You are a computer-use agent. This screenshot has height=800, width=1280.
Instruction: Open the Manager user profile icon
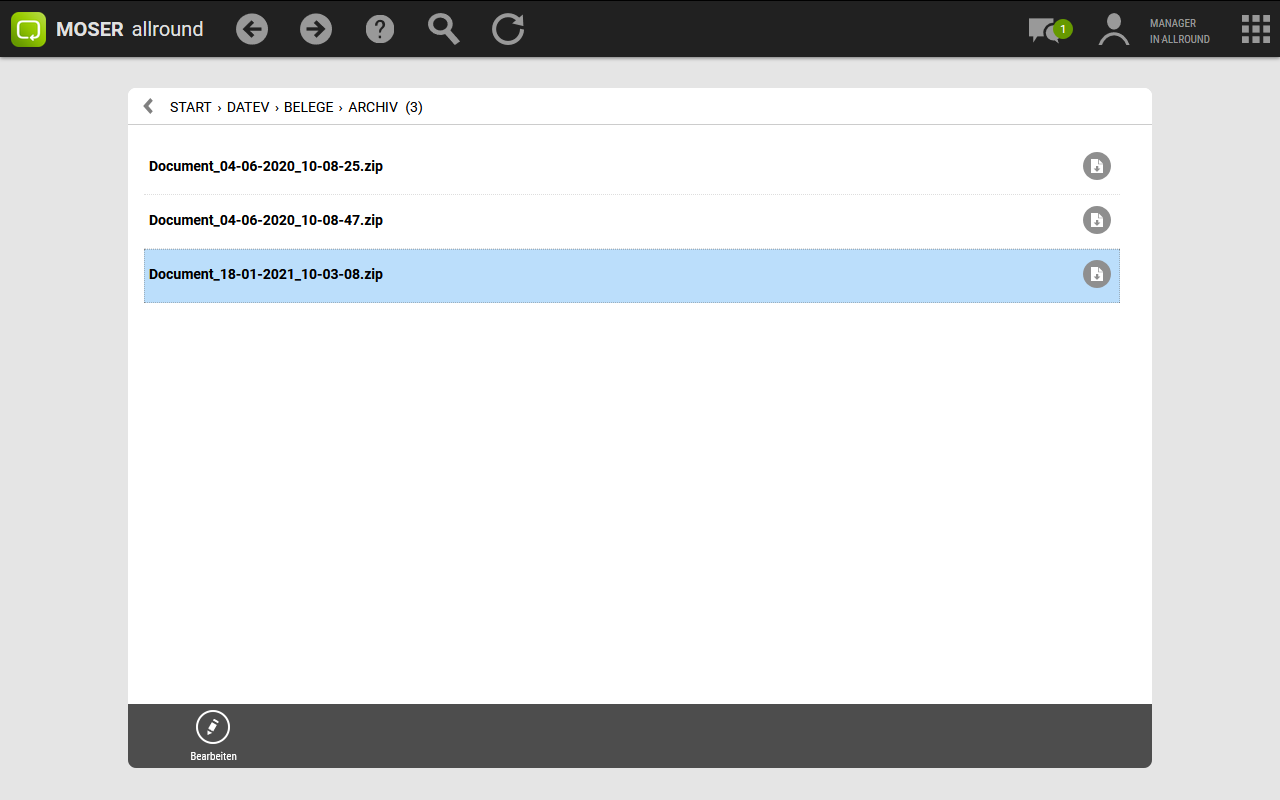1113,29
